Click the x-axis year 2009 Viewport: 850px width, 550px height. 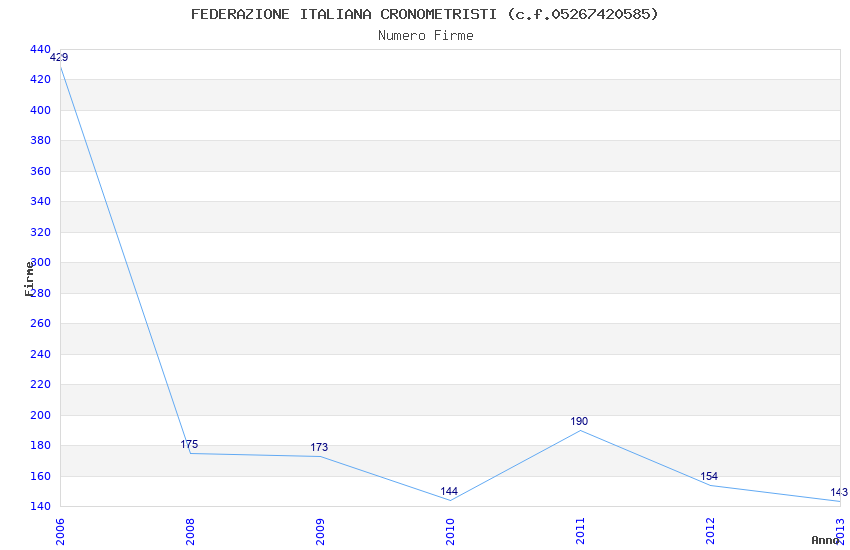[320, 532]
